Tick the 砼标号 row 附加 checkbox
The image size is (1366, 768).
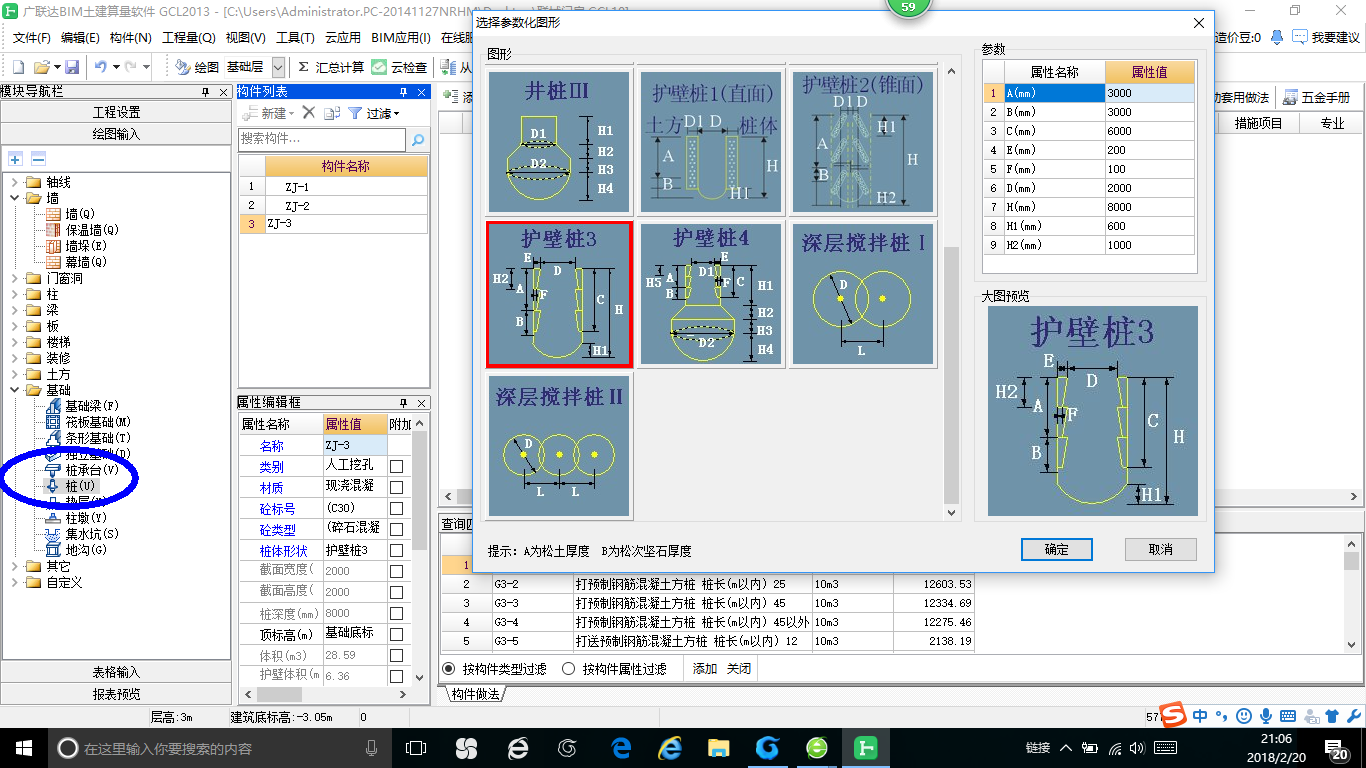click(x=397, y=508)
